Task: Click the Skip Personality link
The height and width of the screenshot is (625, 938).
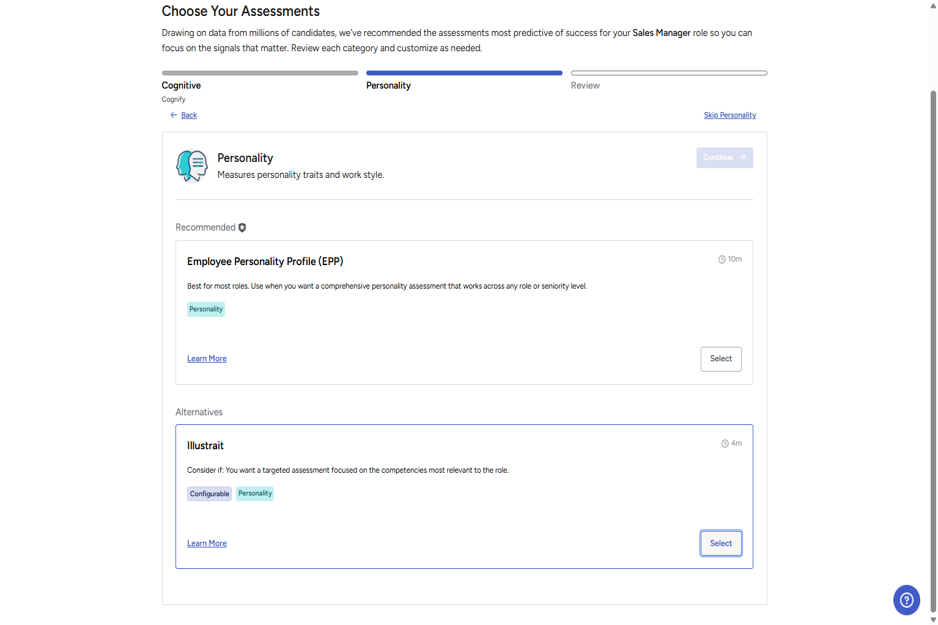Action: click(730, 115)
